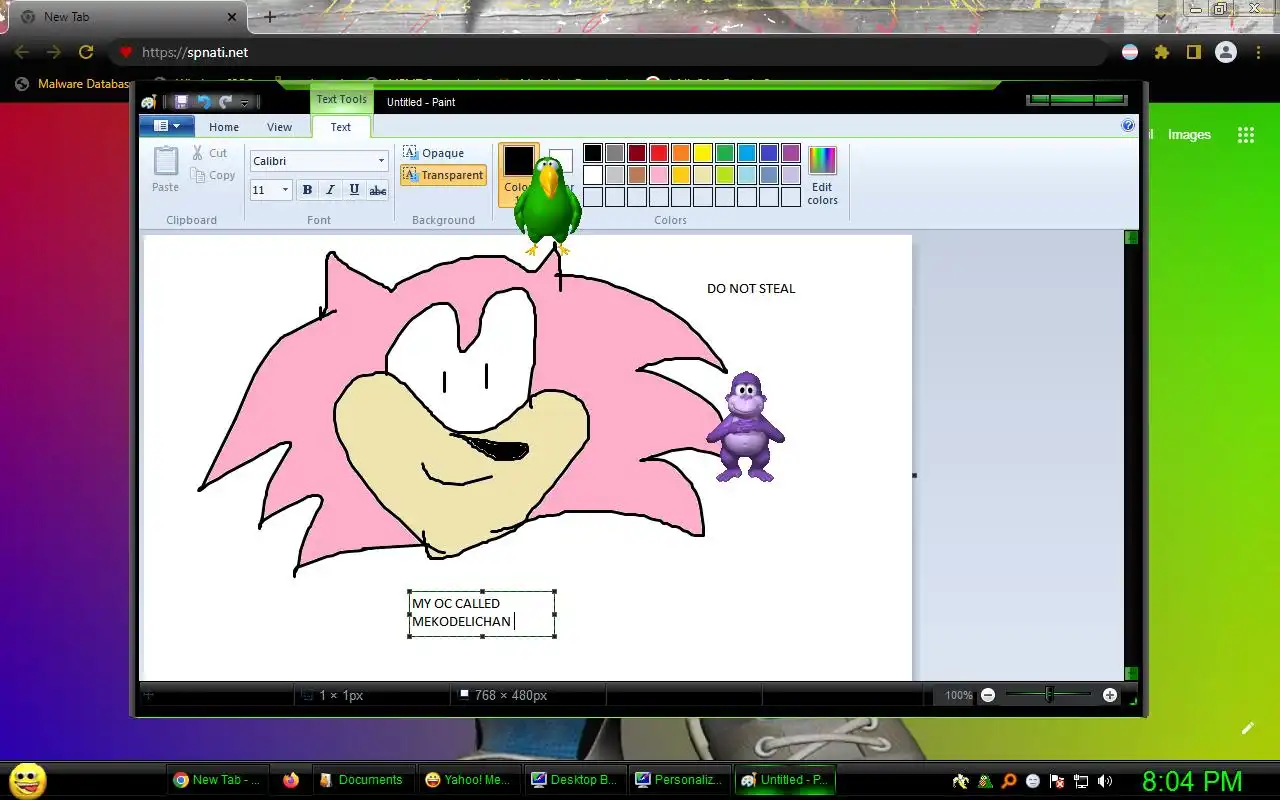Select Opaque text background
The width and height of the screenshot is (1280, 800).
coord(433,153)
